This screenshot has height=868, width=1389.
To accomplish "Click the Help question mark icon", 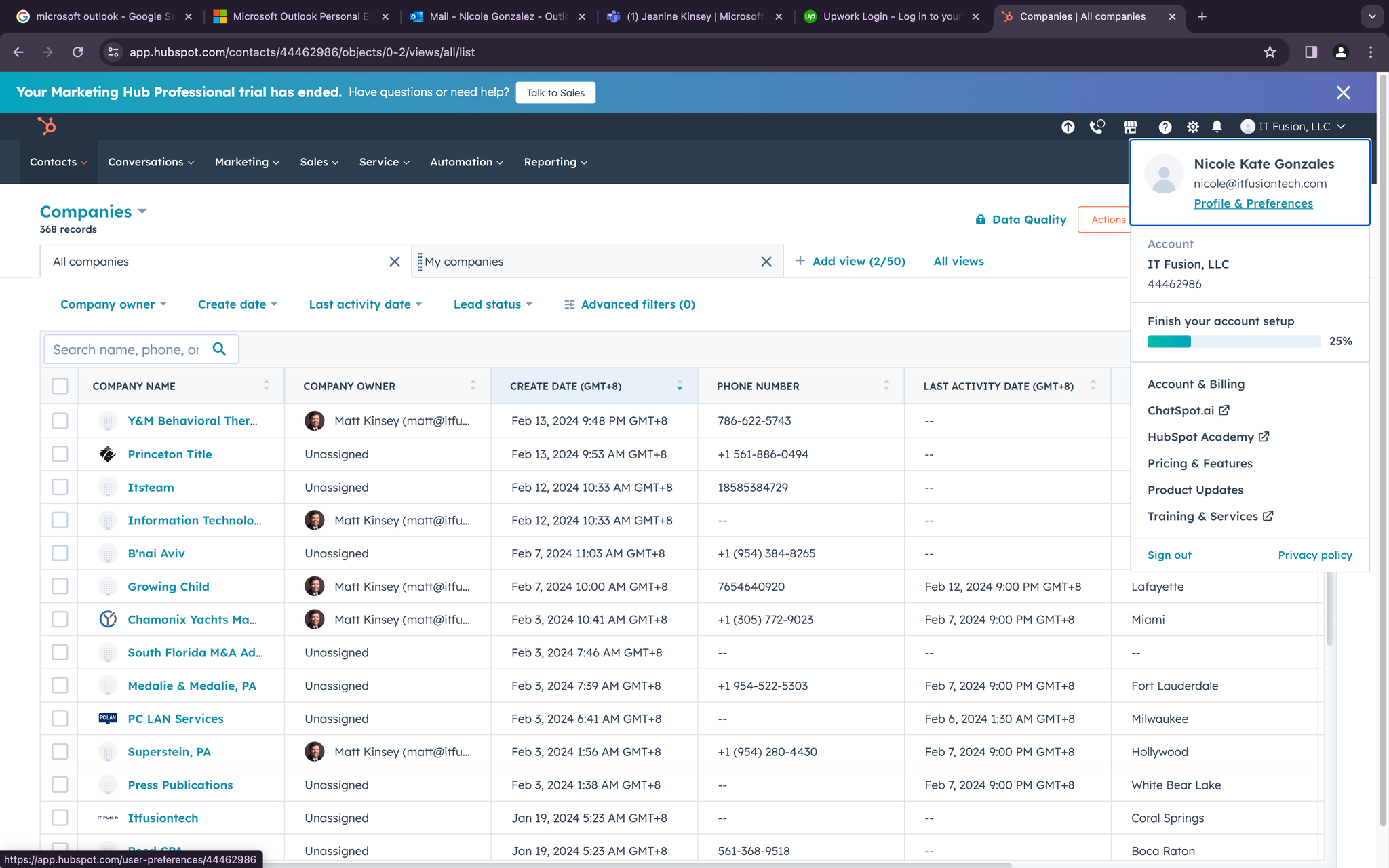I will [x=1165, y=127].
